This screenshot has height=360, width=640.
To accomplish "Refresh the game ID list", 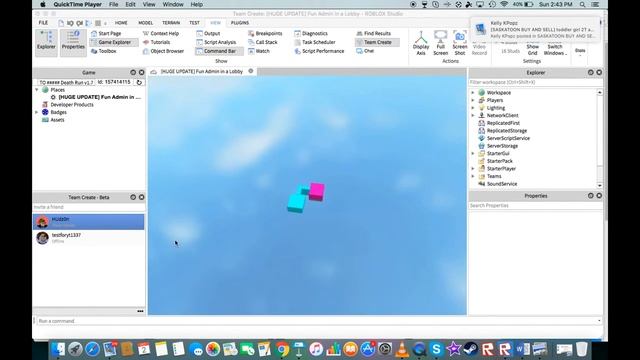I will point(139,82).
